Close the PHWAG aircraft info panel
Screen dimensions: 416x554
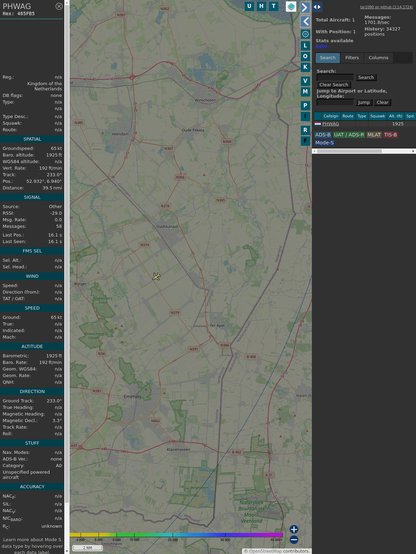pyautogui.click(x=59, y=6)
